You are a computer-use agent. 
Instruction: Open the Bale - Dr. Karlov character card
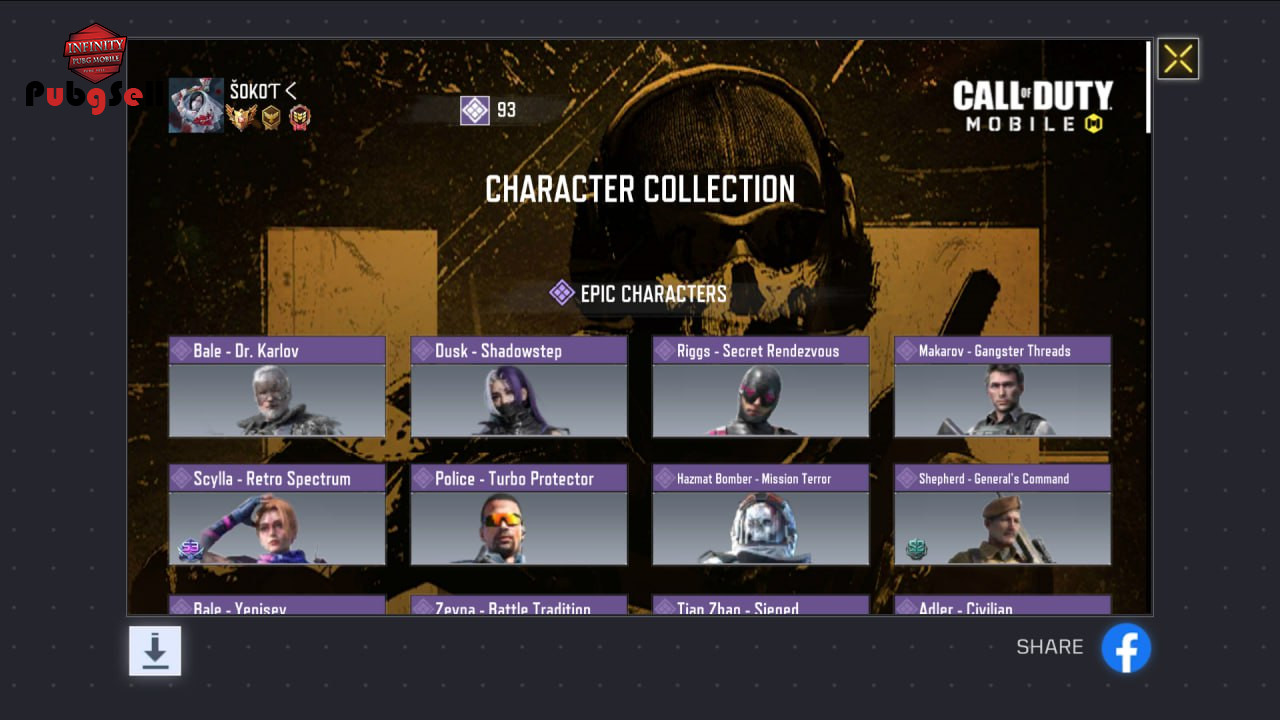tap(277, 387)
